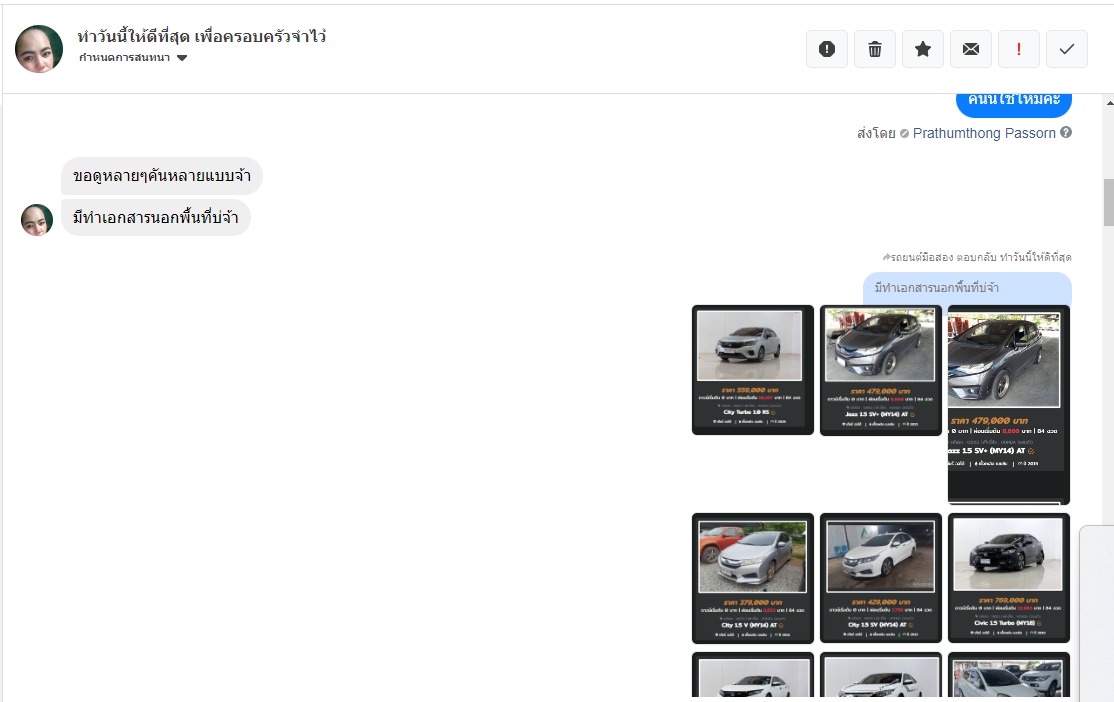The image size is (1114, 702).
Task: Open the City Turbo 1.0 RS car image
Action: pyautogui.click(x=752, y=369)
